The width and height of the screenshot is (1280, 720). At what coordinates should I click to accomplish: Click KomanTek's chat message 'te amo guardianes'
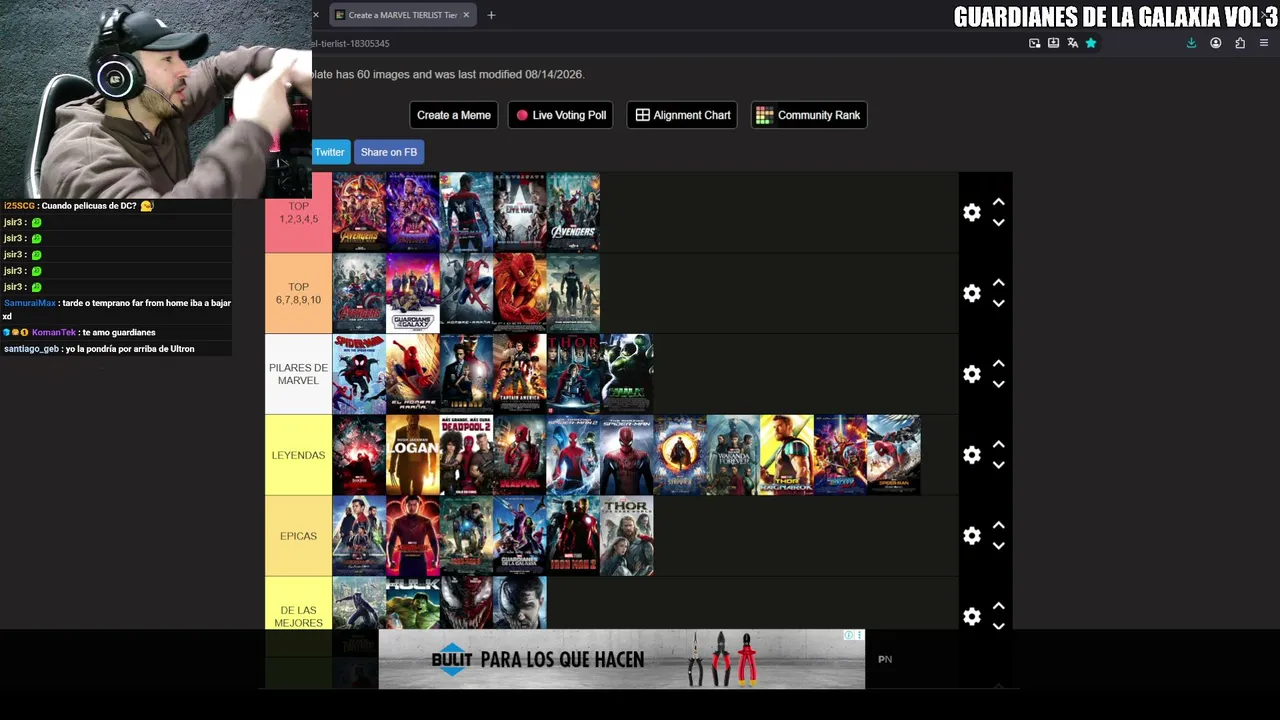pos(118,332)
